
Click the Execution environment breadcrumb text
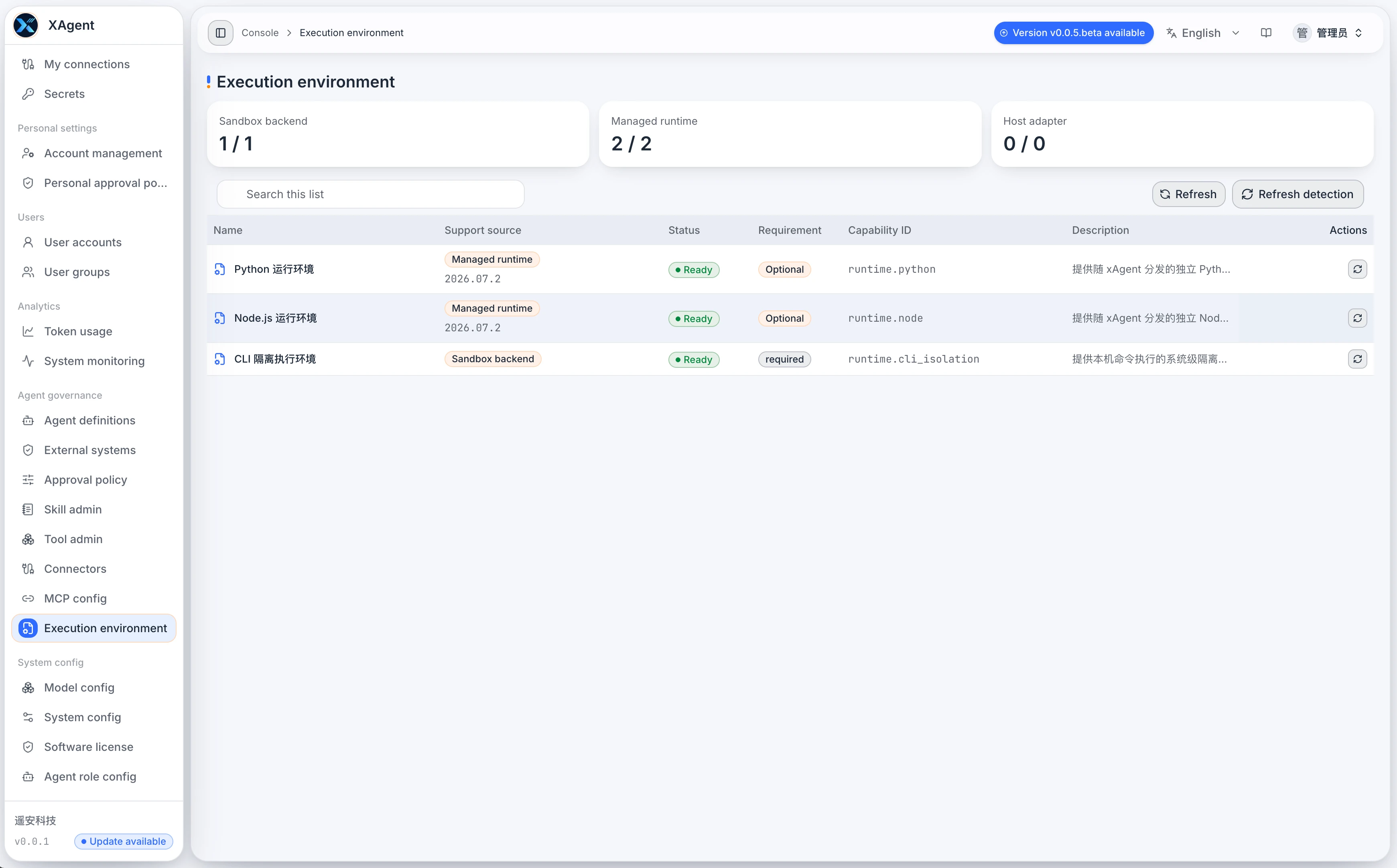(x=351, y=33)
